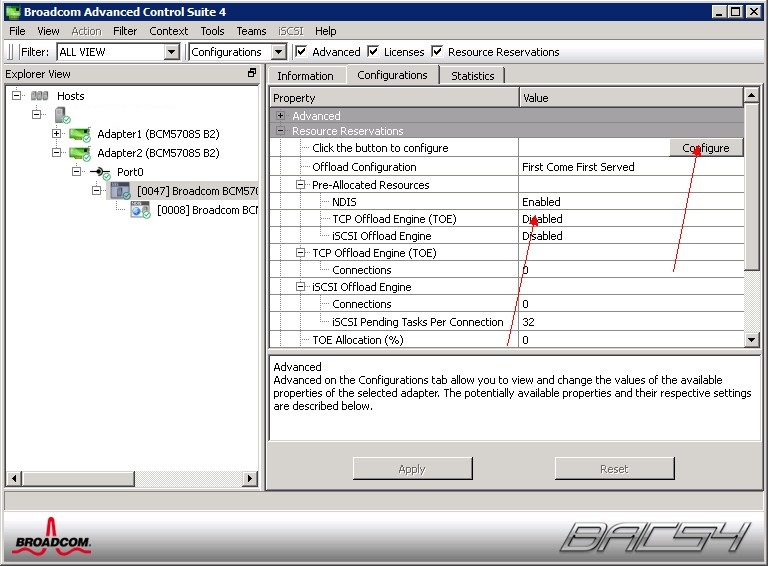Click the TOE Allocation (%) value field
This screenshot has height=566, width=768.
[630, 340]
